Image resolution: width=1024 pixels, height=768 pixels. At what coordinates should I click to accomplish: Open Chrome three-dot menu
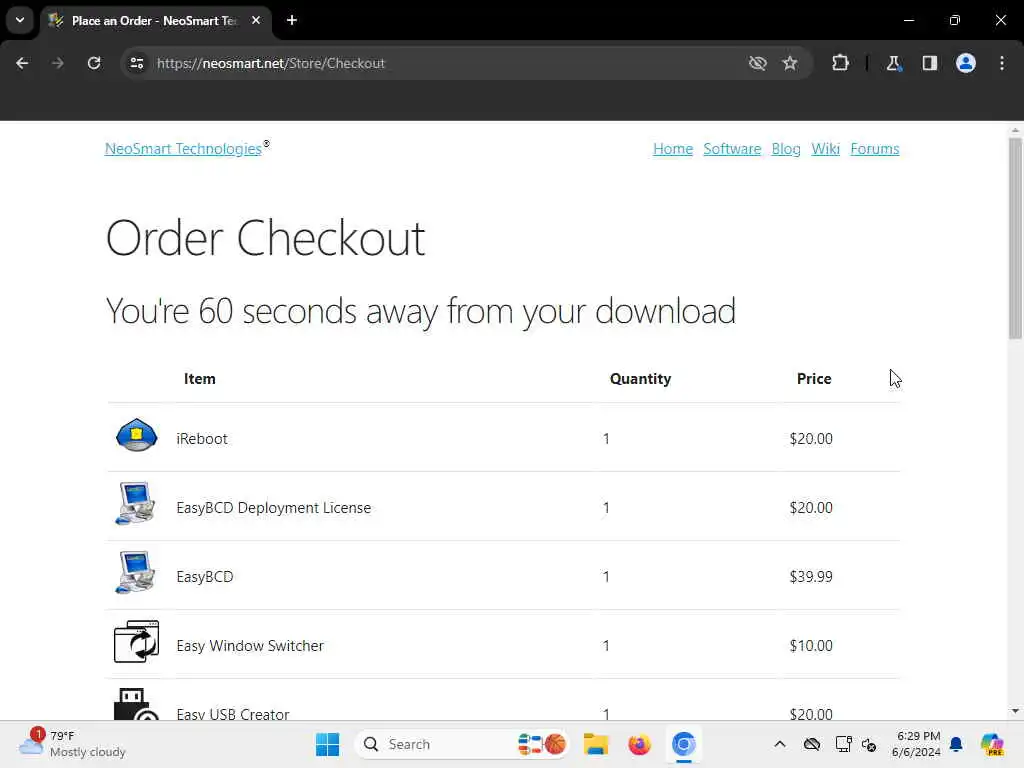[x=1002, y=63]
